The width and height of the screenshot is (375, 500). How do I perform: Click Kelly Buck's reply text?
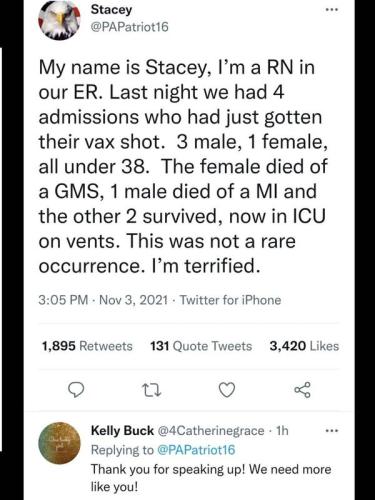pos(211,478)
